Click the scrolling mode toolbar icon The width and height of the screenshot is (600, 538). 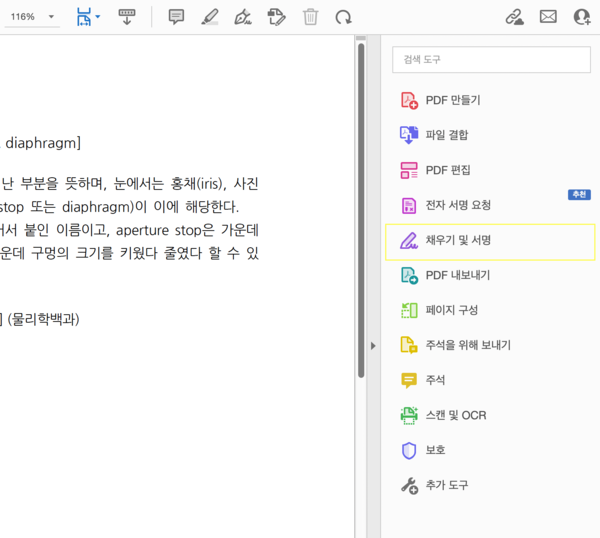[127, 17]
